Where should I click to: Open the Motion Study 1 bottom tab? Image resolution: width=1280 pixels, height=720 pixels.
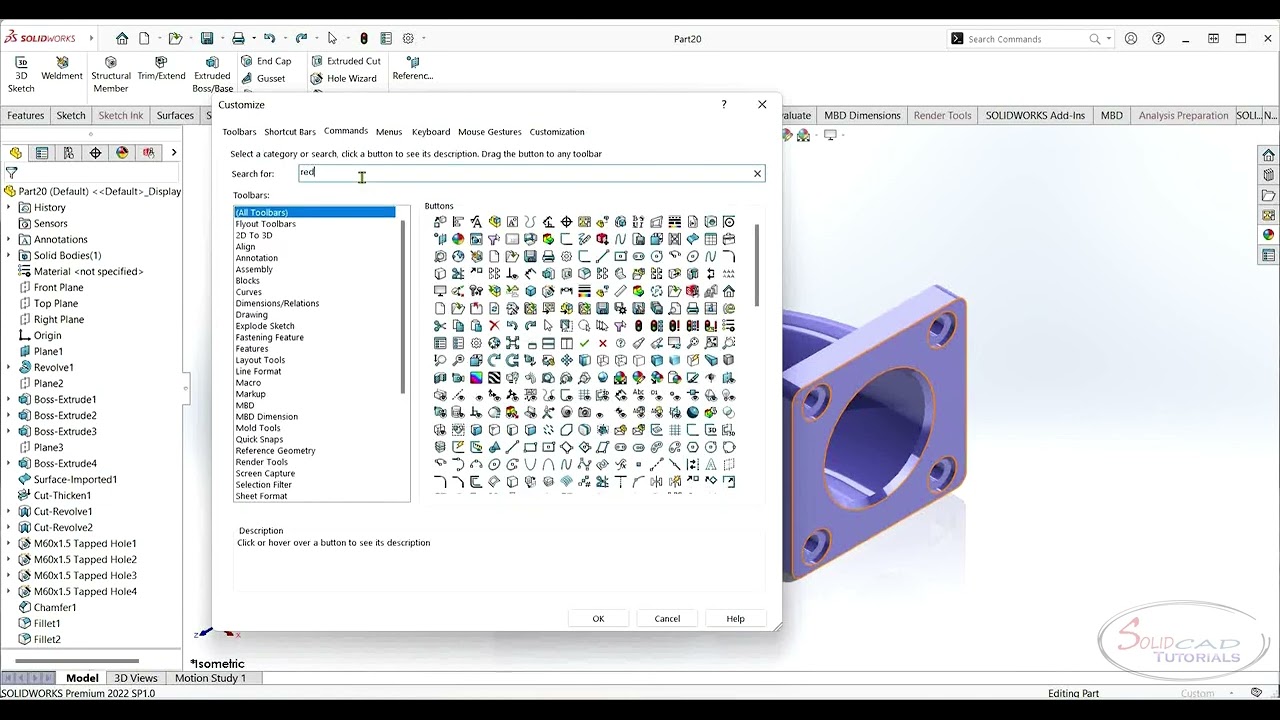click(x=210, y=678)
